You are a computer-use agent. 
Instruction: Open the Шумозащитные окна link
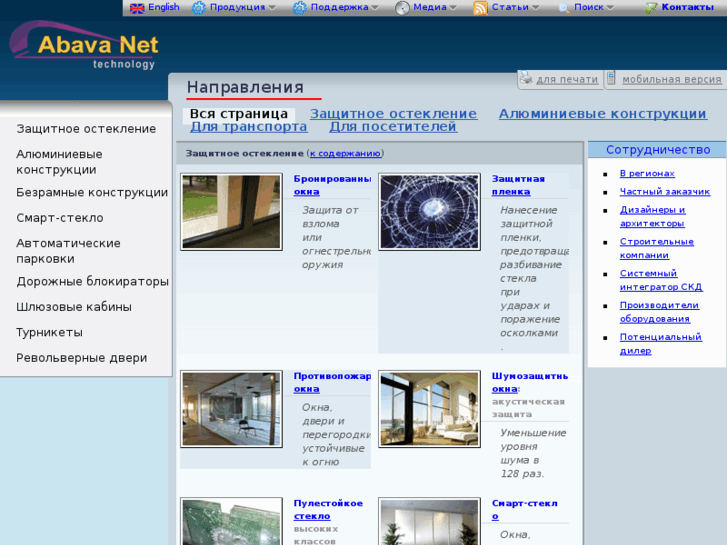click(x=529, y=382)
